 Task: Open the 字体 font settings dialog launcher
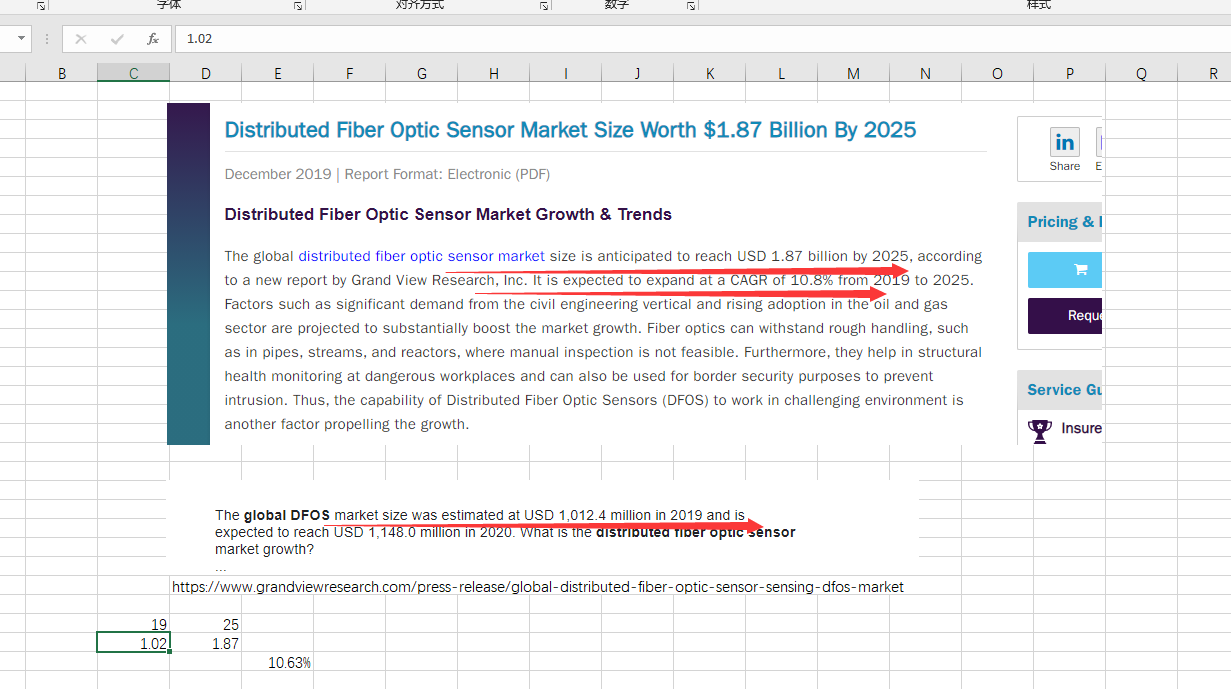click(x=298, y=6)
